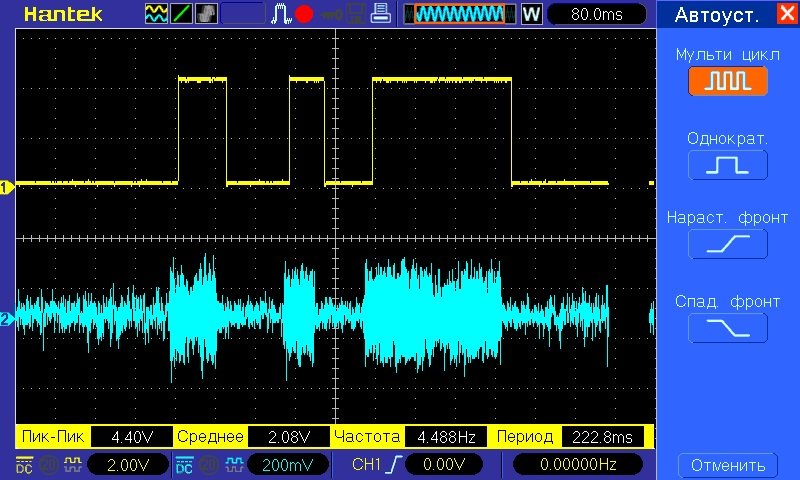Click the green diagonal line icon
The image size is (800, 480).
[182, 14]
